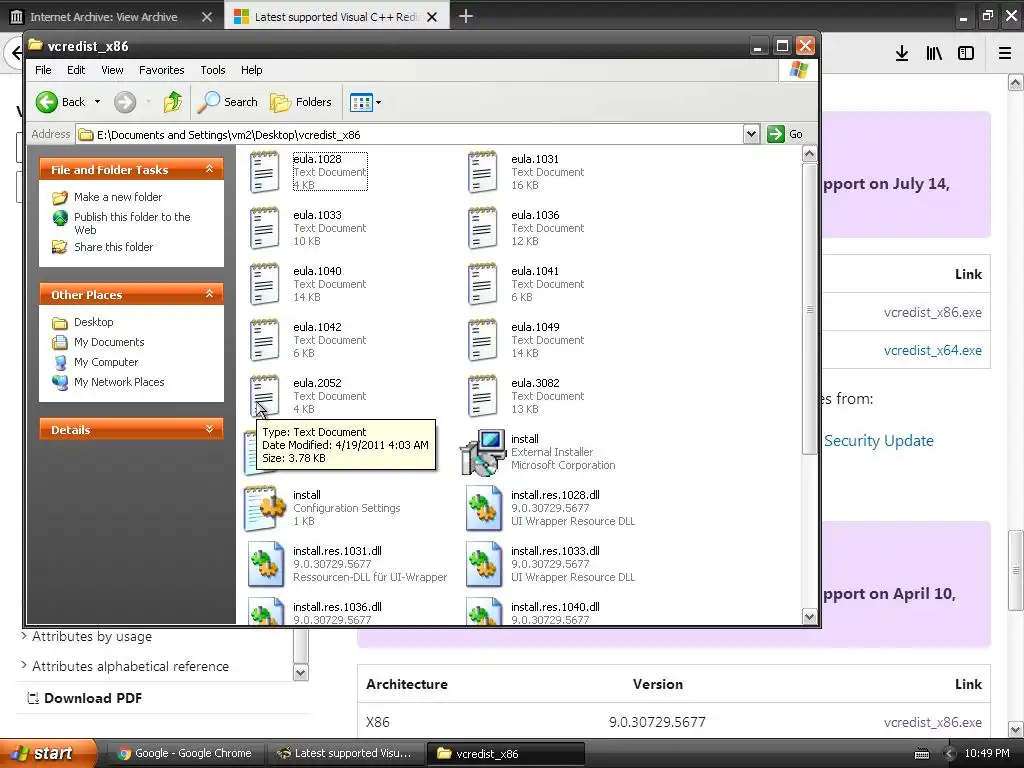Select the eula.1041 file icon
This screenshot has width=1024, height=768.
point(483,284)
